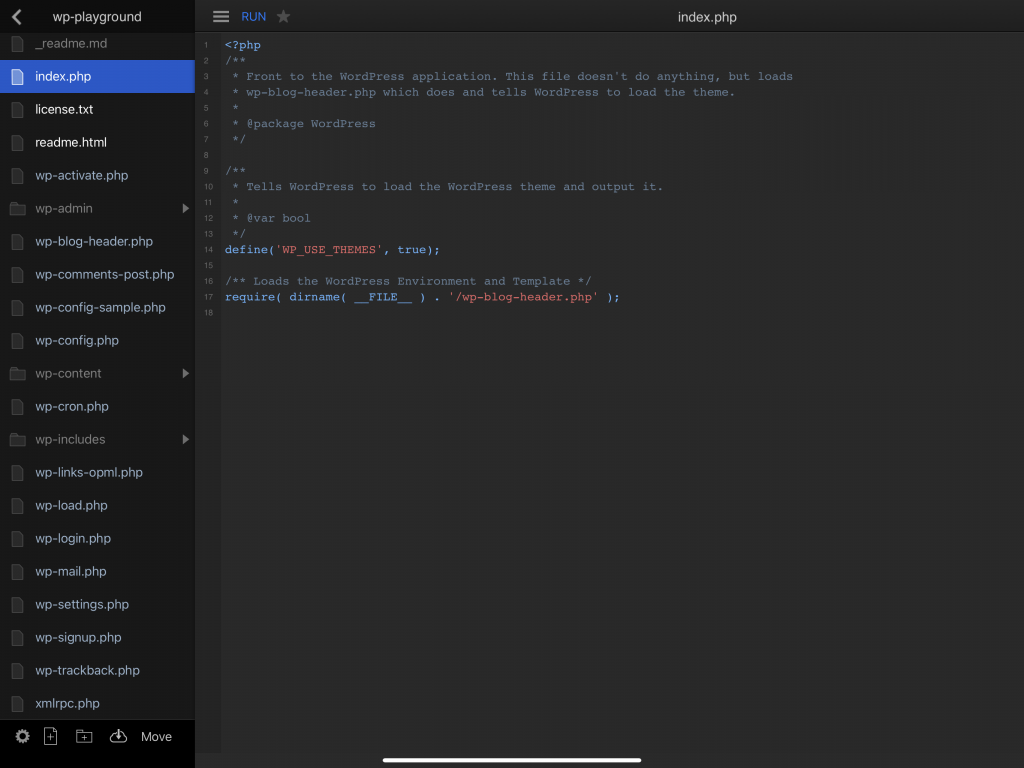Screen dimensions: 1024x768
Task: Expand the wp-content folder arrow
Action: click(x=185, y=374)
